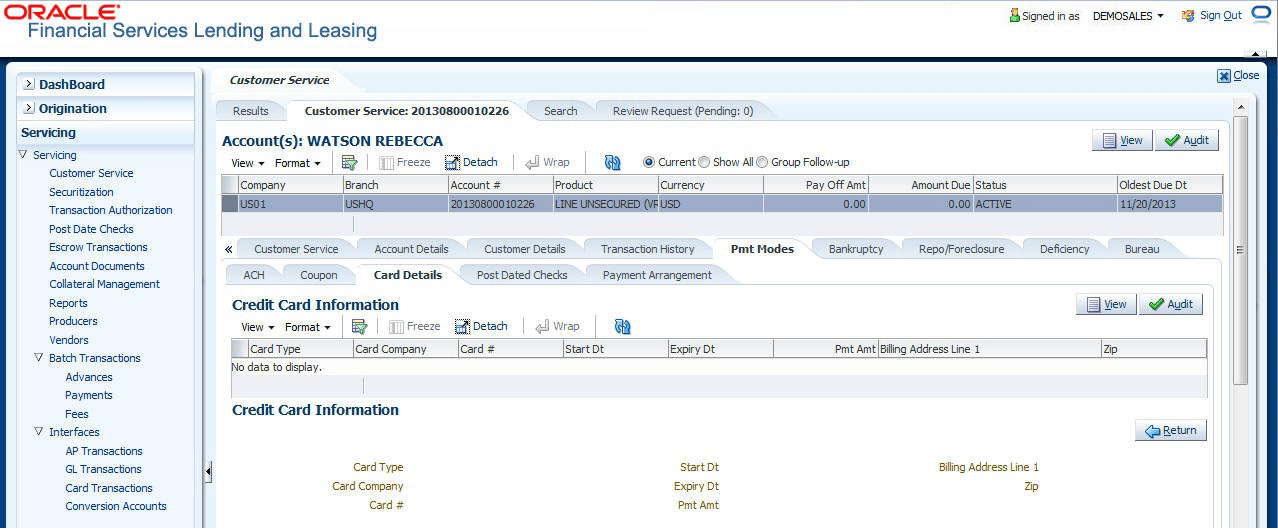Collapse the Servicing tree node
Image resolution: width=1278 pixels, height=532 pixels.
[x=24, y=155]
